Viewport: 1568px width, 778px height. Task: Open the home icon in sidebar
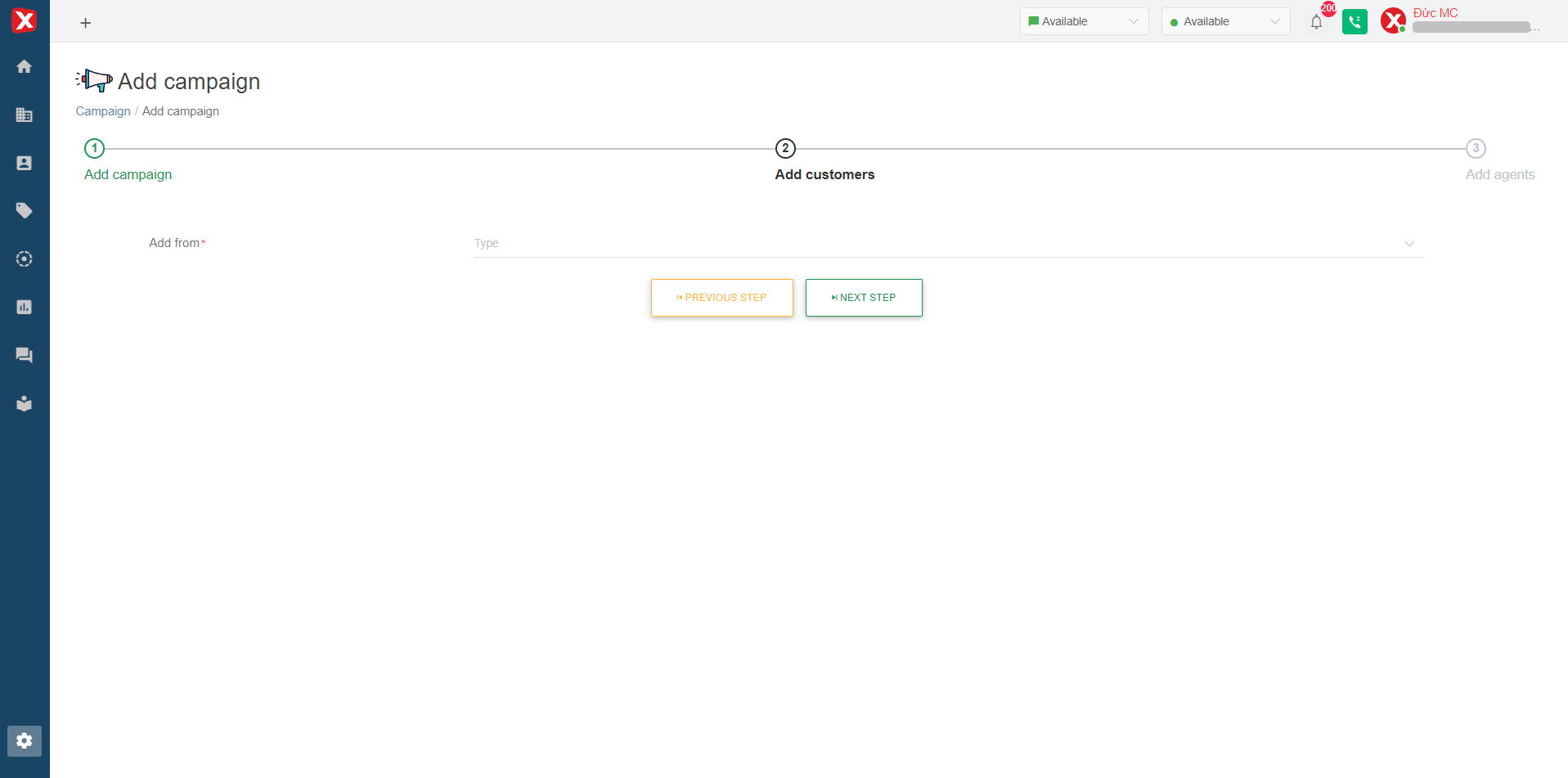coord(25,66)
